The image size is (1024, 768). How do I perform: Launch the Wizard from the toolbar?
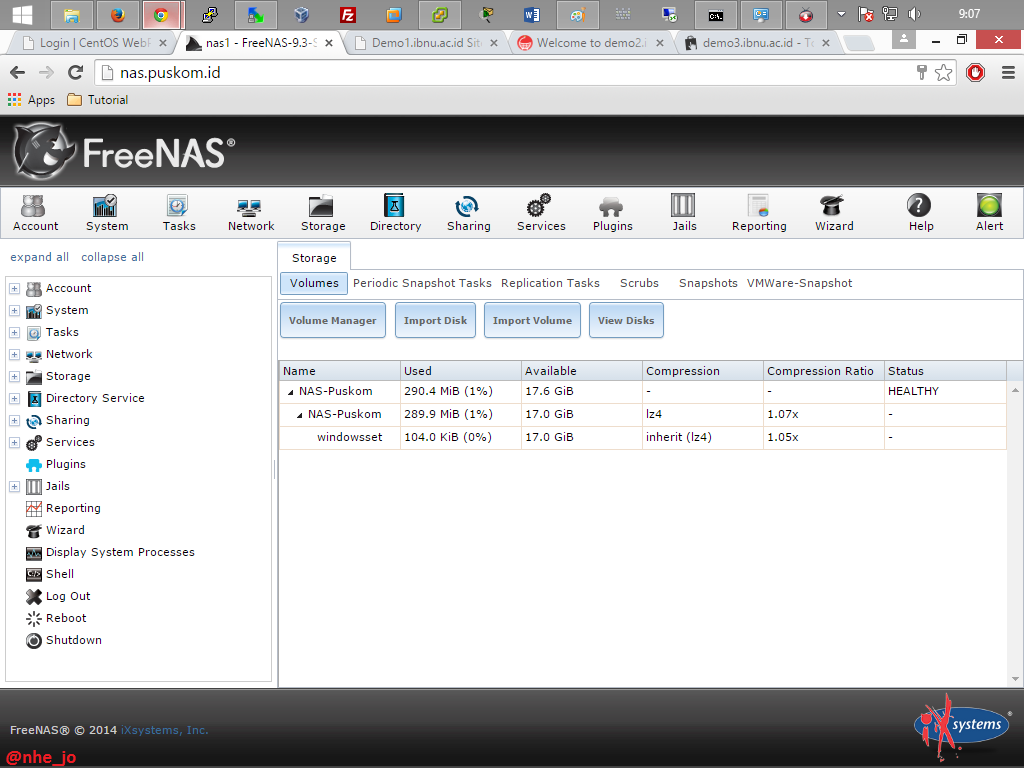pos(834,213)
